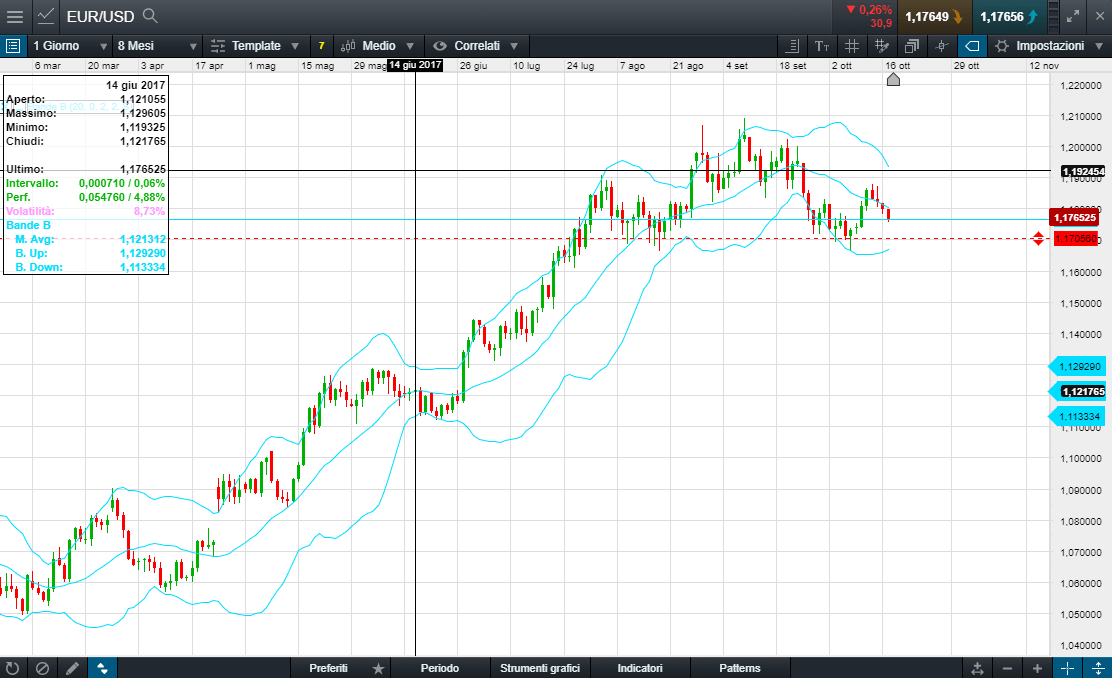
Task: Click the favorites star icon
Action: [379, 668]
